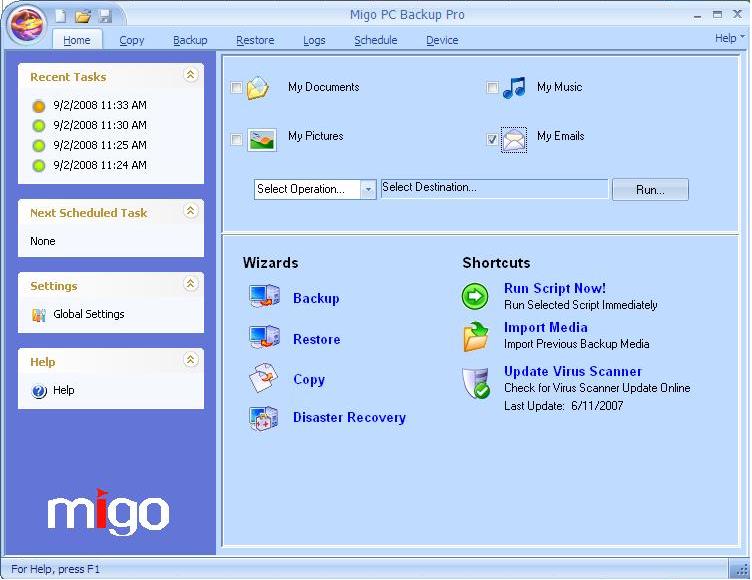The height and width of the screenshot is (580, 752).
Task: Click the green arrow Run Script icon
Action: (x=475, y=296)
